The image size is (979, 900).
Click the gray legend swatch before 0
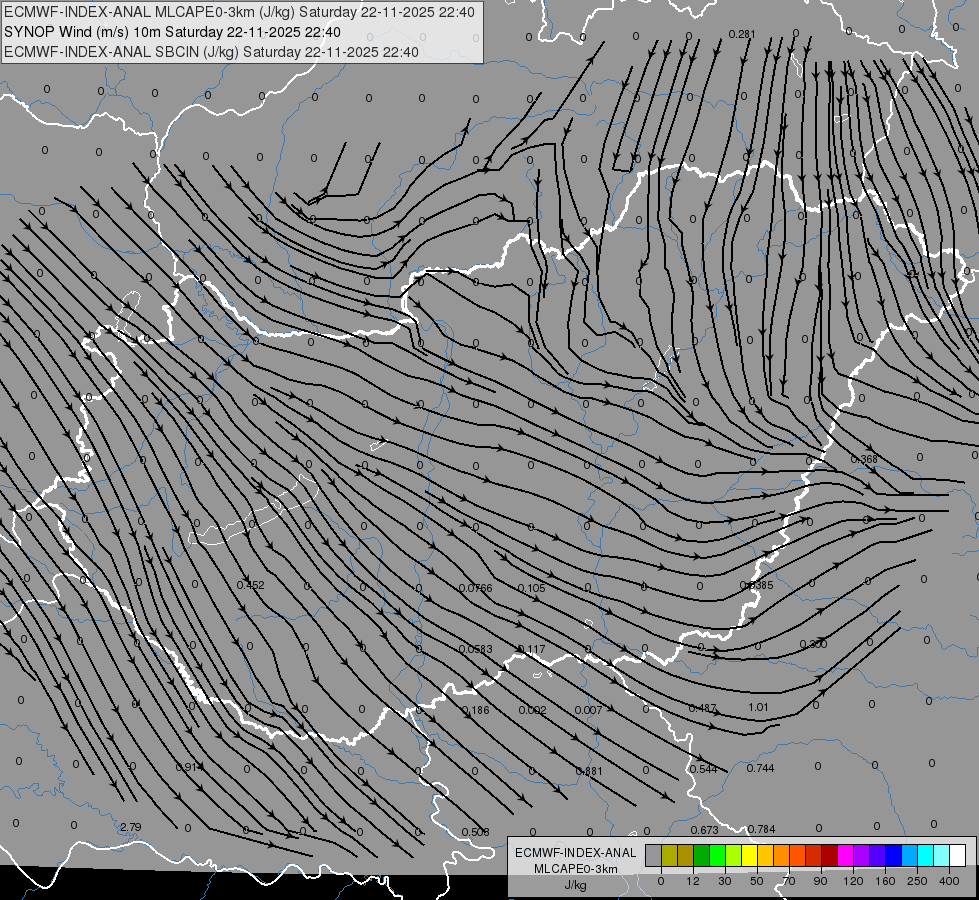point(654,855)
